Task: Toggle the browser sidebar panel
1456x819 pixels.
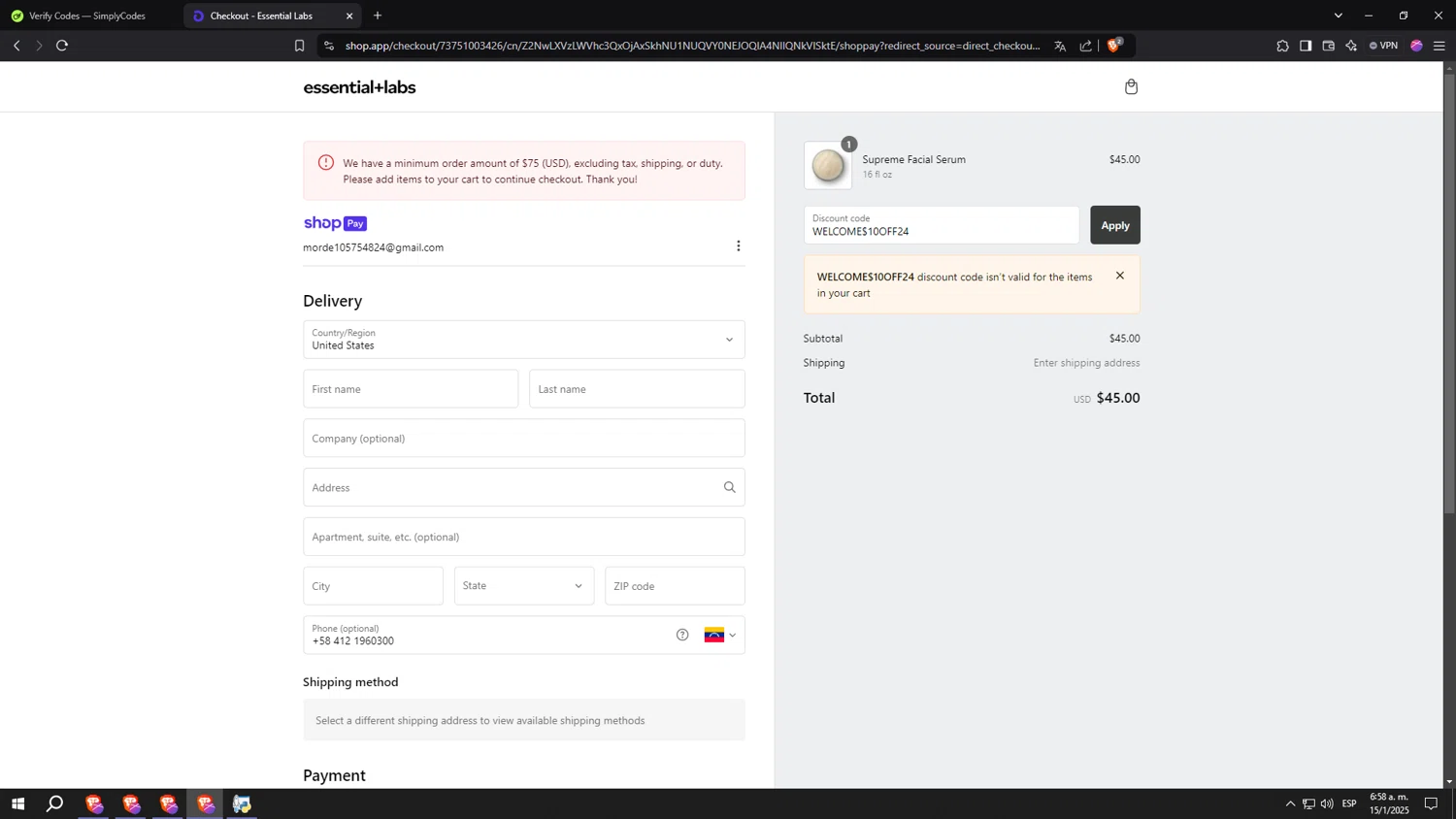Action: (1306, 46)
